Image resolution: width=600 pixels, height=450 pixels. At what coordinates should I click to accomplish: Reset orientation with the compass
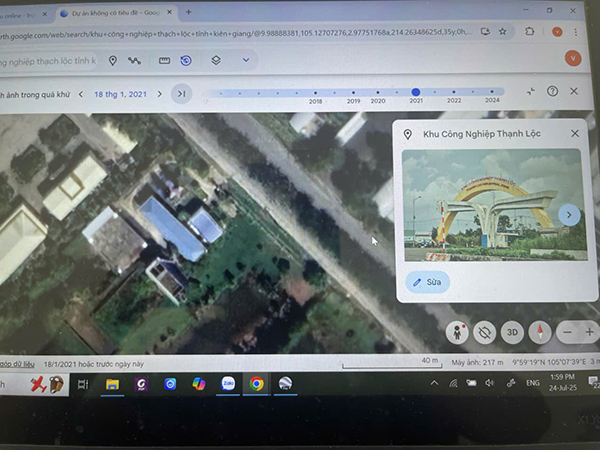[539, 331]
